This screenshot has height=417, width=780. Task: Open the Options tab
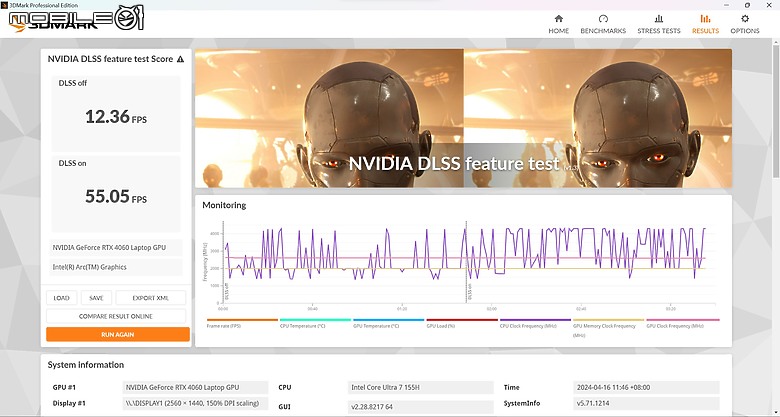[745, 24]
